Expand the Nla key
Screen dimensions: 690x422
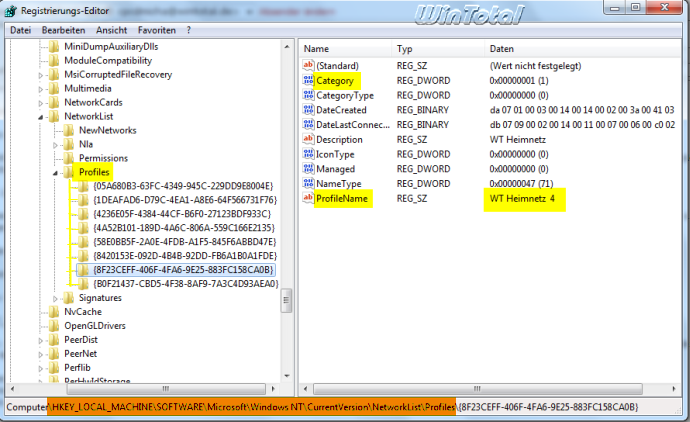[x=55, y=145]
